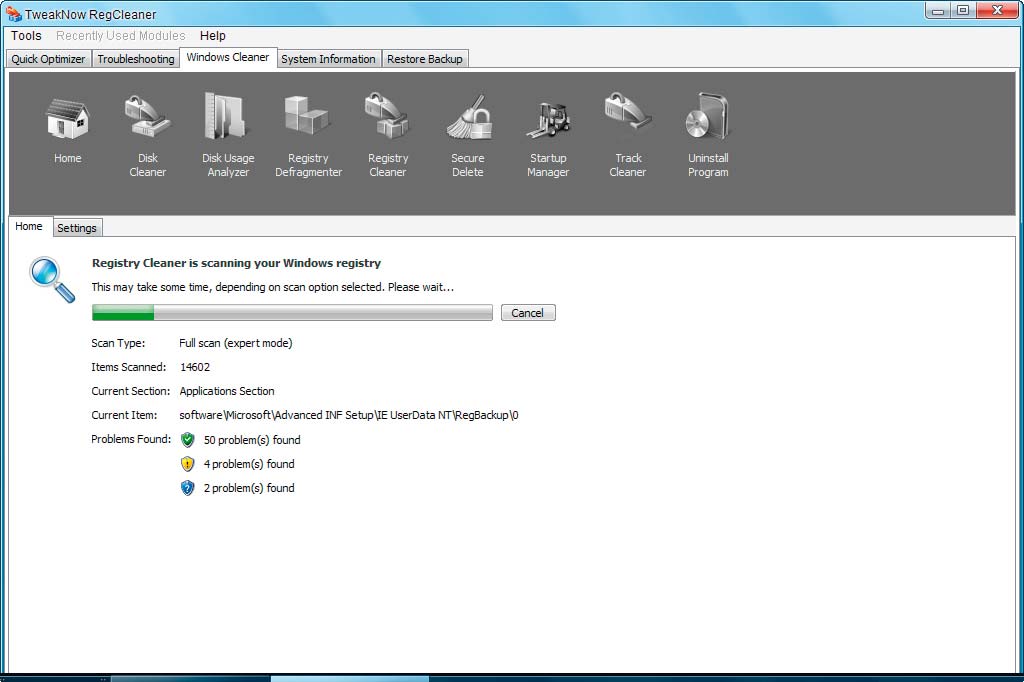1024x682 pixels.
Task: Open the Tools menu
Action: tap(26, 36)
